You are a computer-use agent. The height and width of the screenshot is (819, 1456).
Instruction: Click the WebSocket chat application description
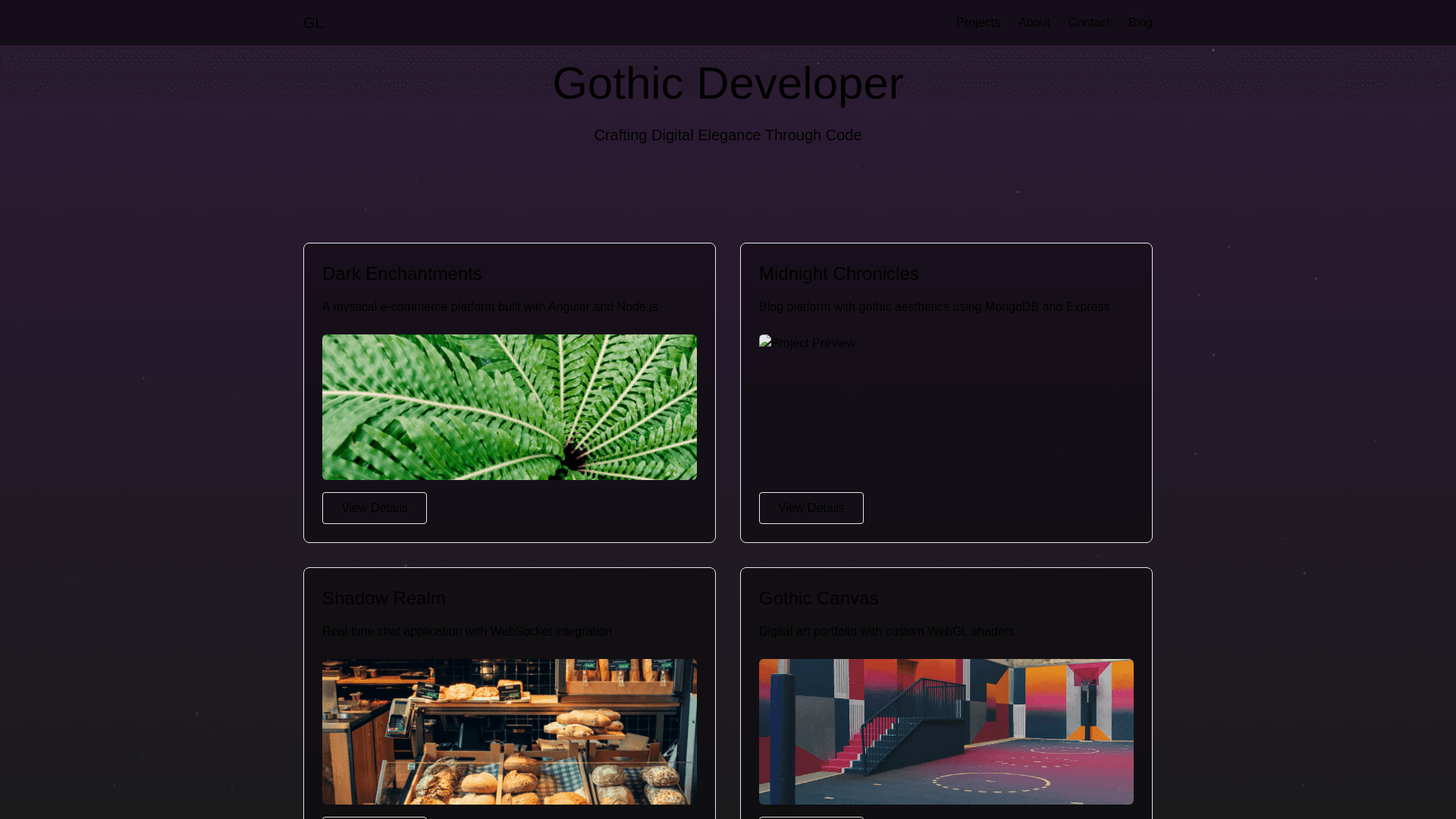point(466,632)
